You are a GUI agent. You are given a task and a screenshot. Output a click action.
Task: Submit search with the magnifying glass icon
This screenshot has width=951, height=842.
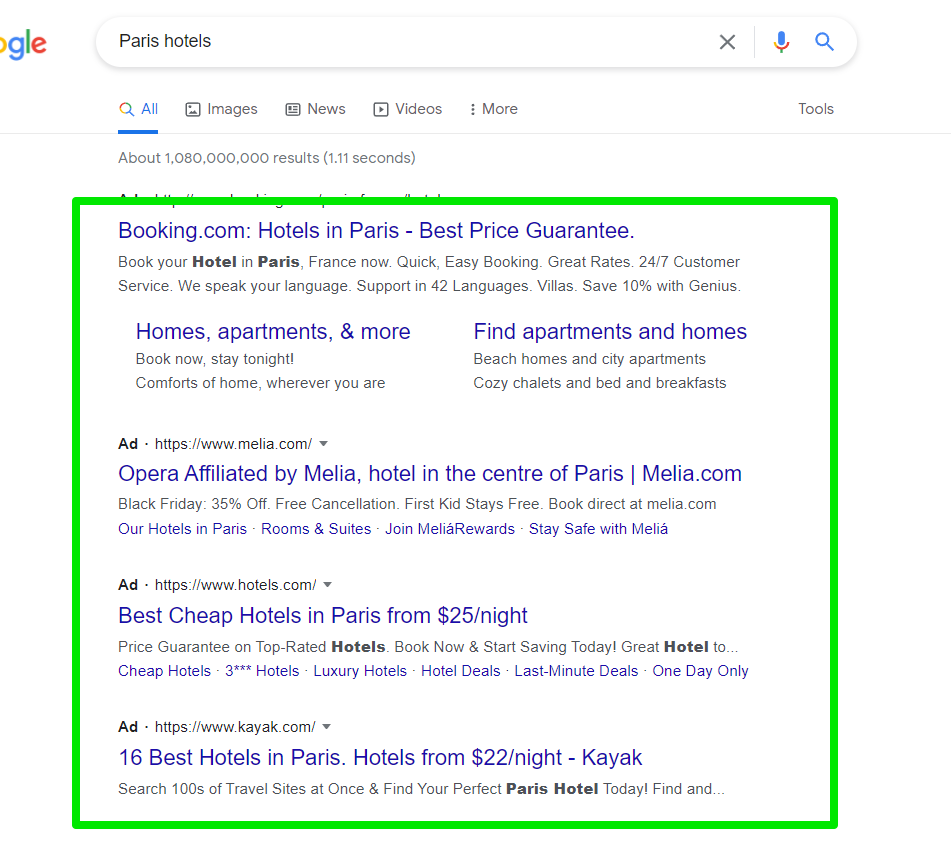tap(824, 42)
